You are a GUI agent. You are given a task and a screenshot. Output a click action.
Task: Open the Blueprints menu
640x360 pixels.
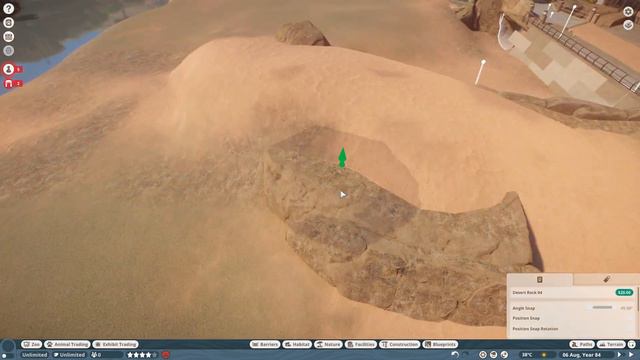pyautogui.click(x=440, y=344)
